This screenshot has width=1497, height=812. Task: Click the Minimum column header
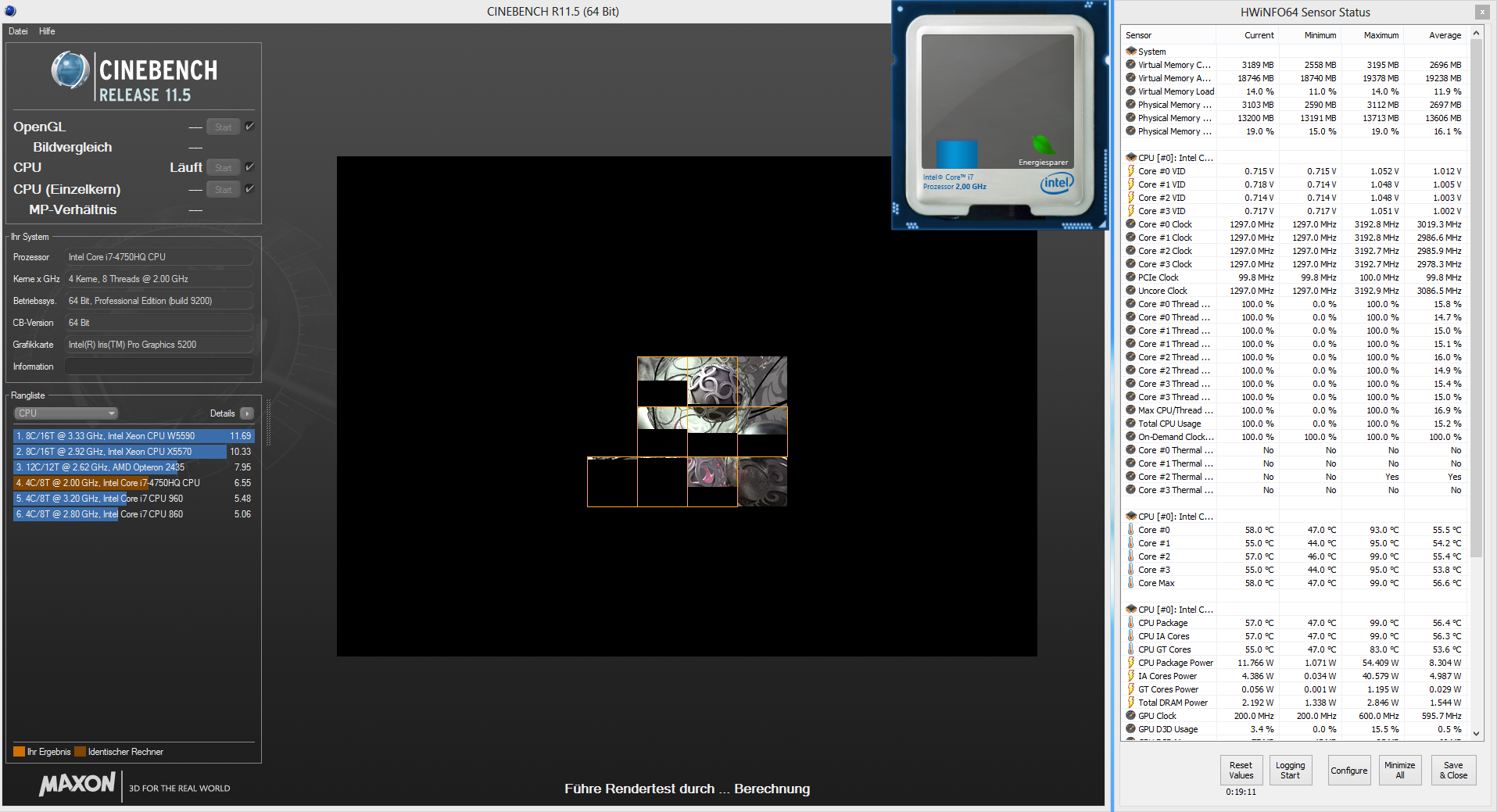[1309, 35]
